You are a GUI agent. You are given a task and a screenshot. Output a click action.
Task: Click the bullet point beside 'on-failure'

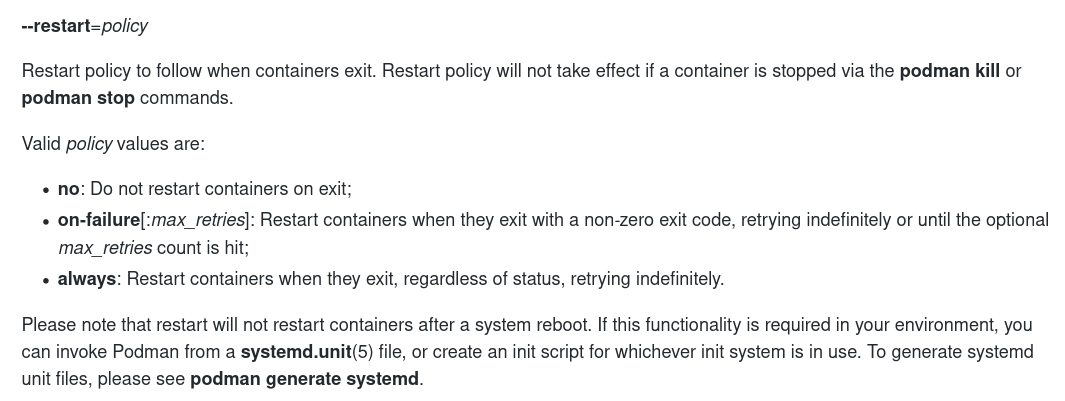point(46,221)
